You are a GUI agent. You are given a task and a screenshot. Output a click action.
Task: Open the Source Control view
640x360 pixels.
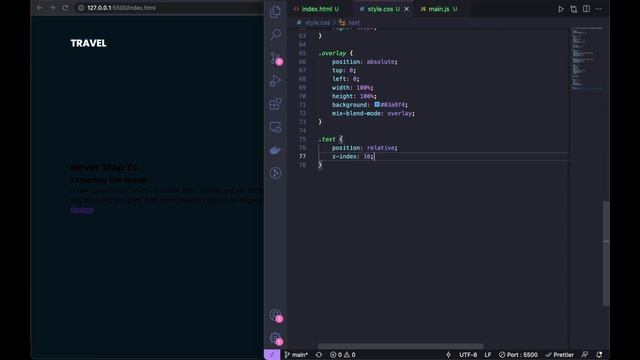(276, 58)
